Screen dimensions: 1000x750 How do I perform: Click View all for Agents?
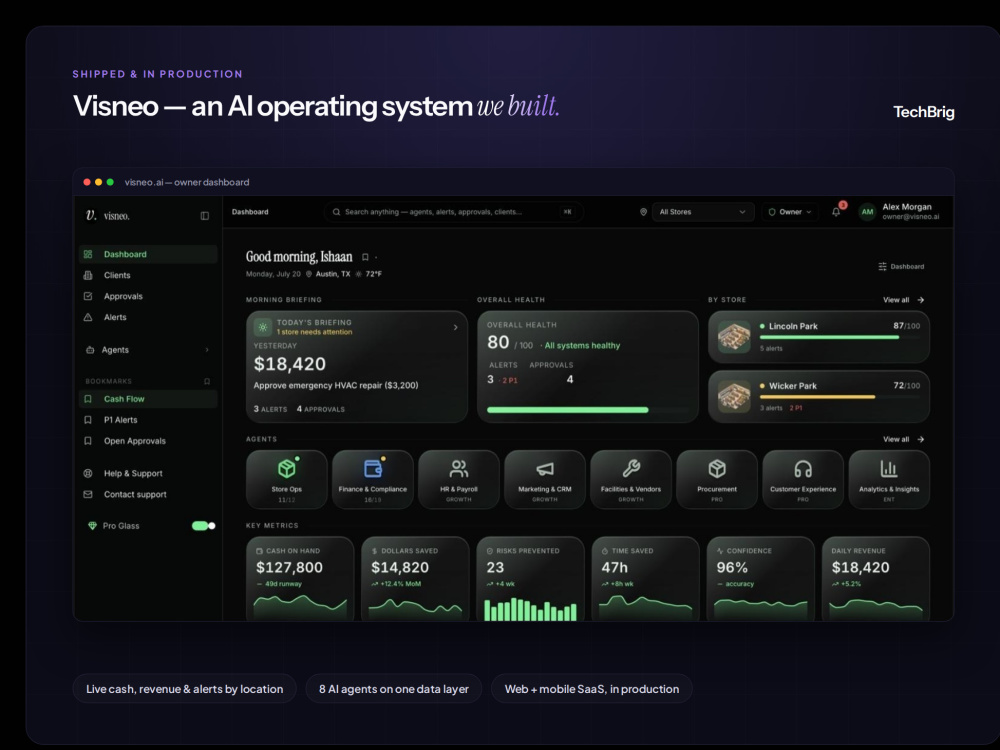coord(903,439)
